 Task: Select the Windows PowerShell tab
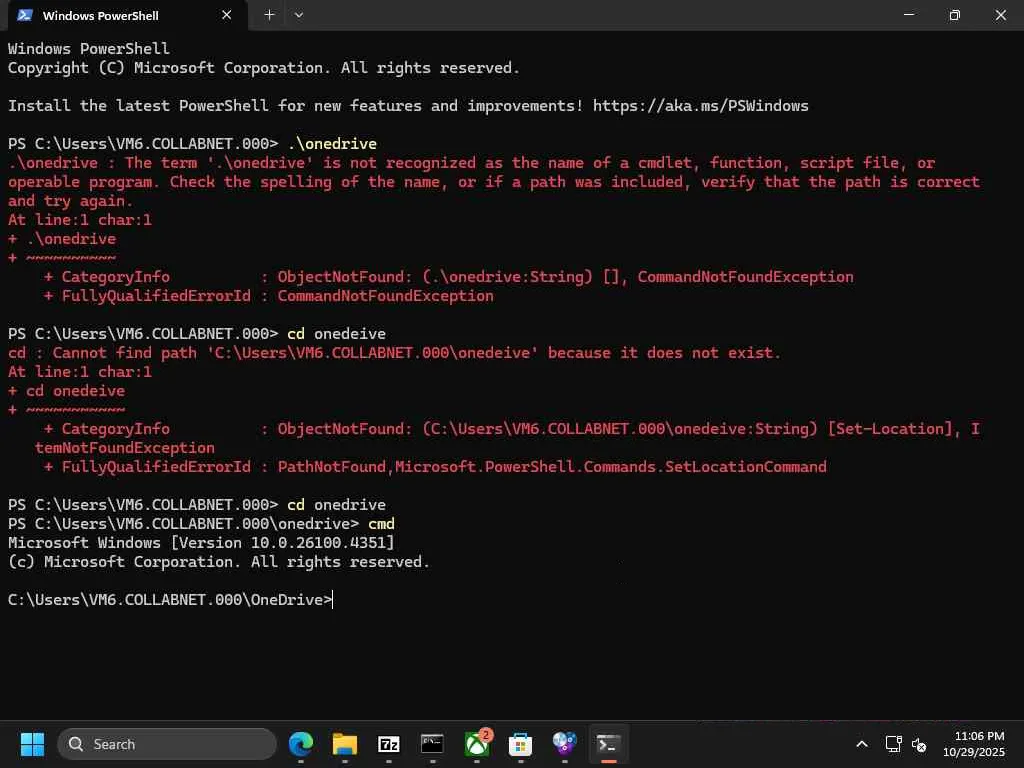[127, 15]
